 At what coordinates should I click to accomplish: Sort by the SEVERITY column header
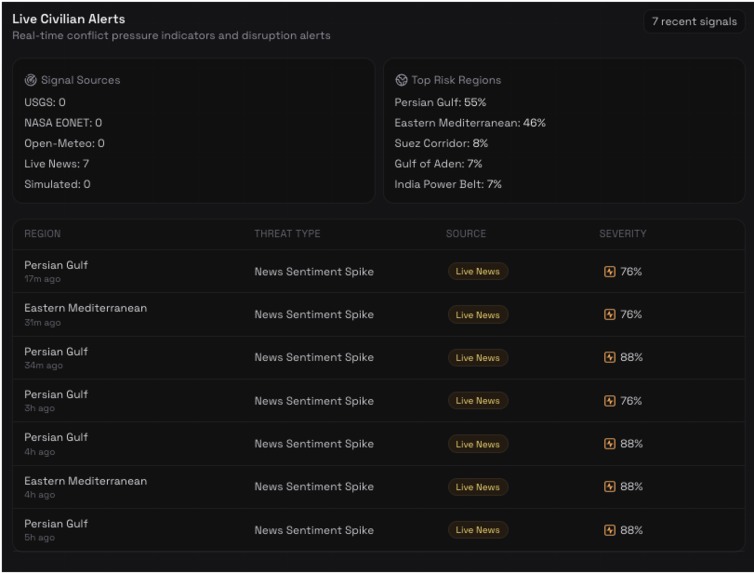point(623,234)
